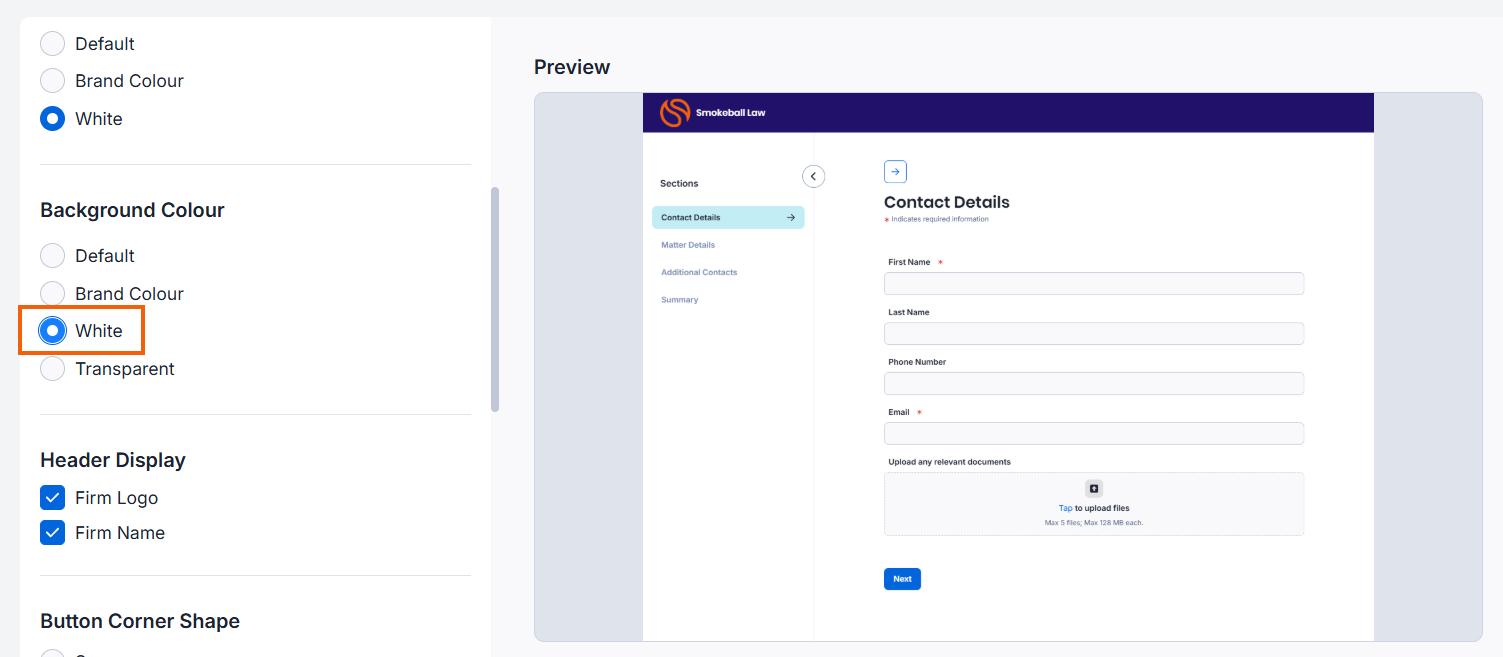1503x657 pixels.
Task: Toggle the Firm Name checkbox
Action: pos(53,533)
